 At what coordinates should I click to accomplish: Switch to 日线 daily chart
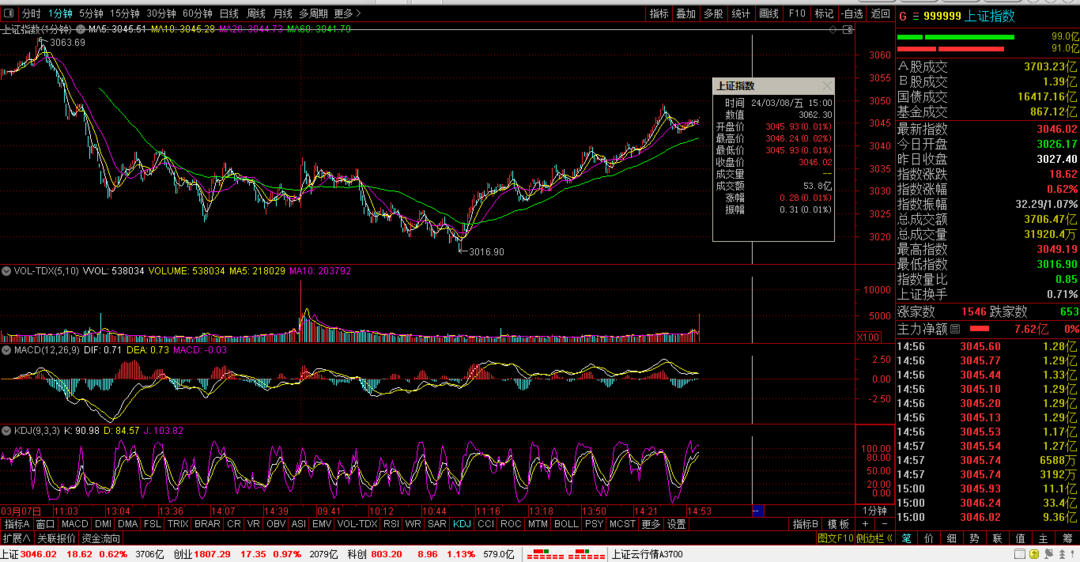[229, 13]
